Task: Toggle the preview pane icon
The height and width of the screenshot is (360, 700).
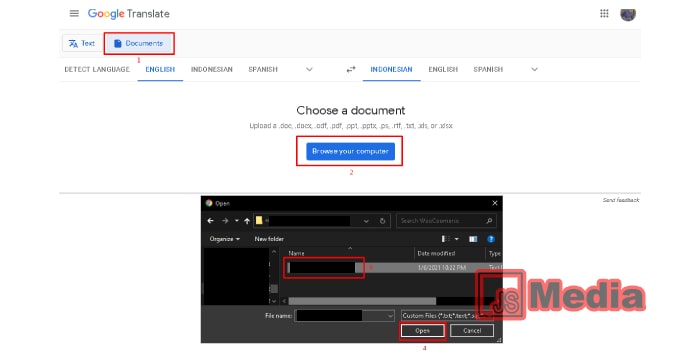Action: coord(473,239)
